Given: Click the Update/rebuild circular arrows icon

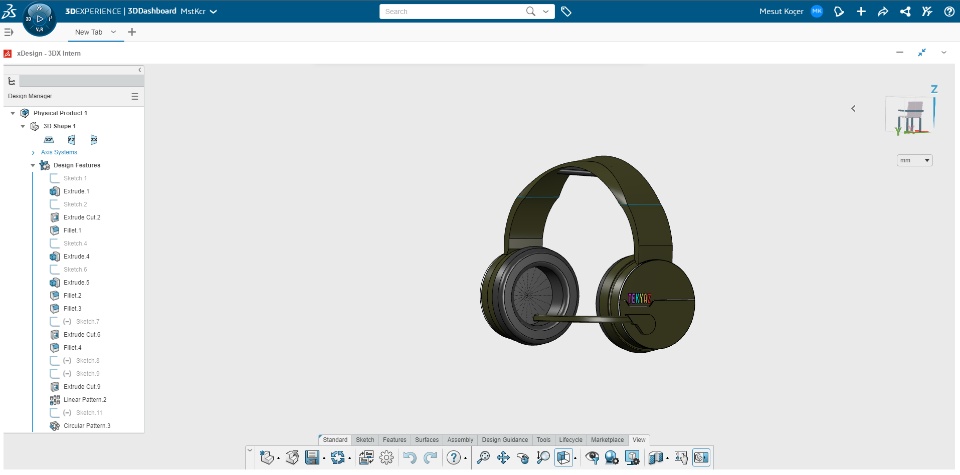Looking at the screenshot, I should [x=337, y=457].
